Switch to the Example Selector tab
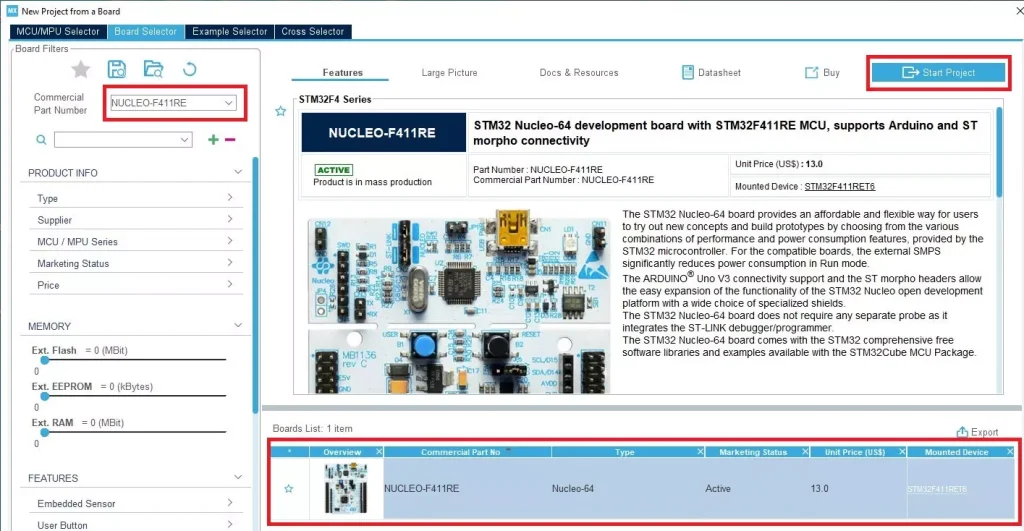The image size is (1024, 531). click(229, 31)
